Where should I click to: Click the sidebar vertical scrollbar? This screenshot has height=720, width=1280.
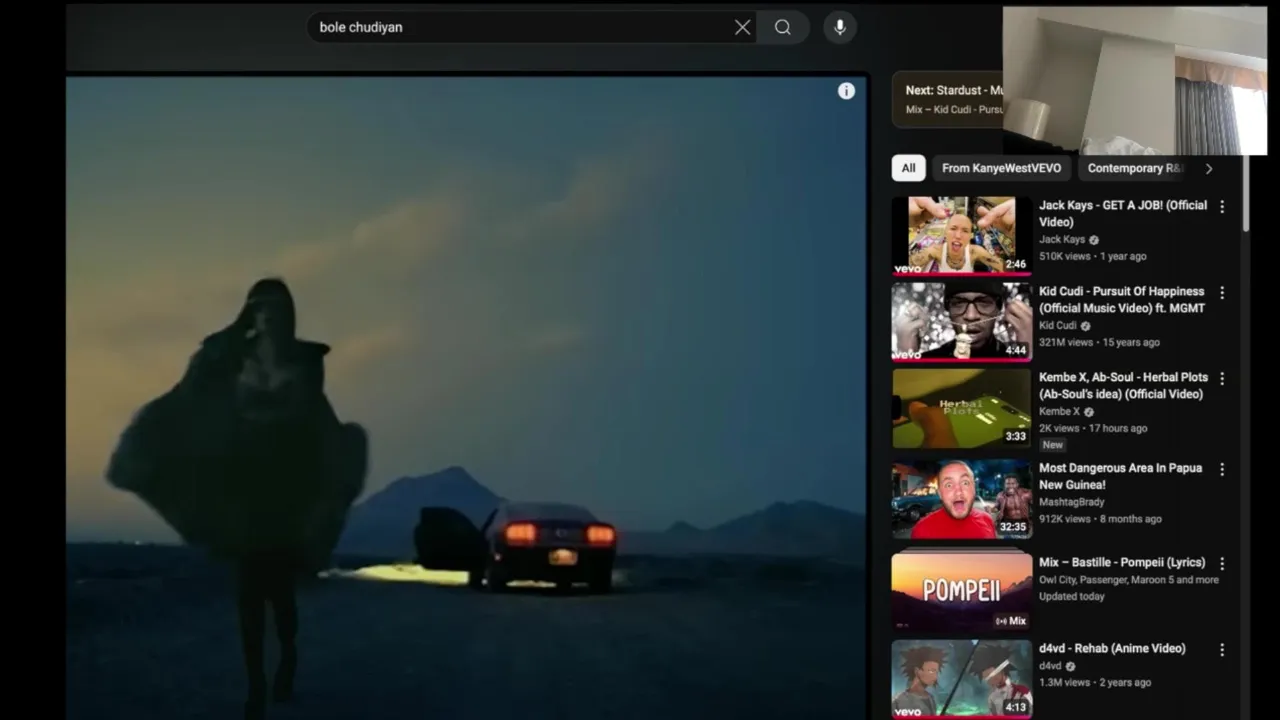tap(1246, 195)
